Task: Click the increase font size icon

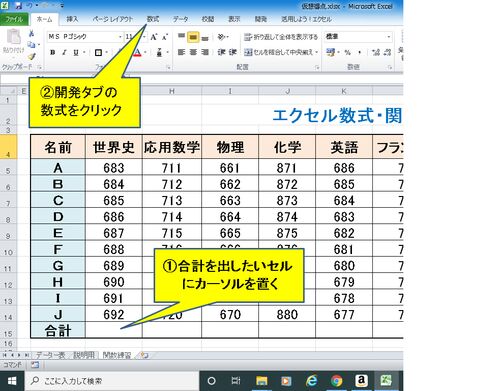Action: (154, 37)
